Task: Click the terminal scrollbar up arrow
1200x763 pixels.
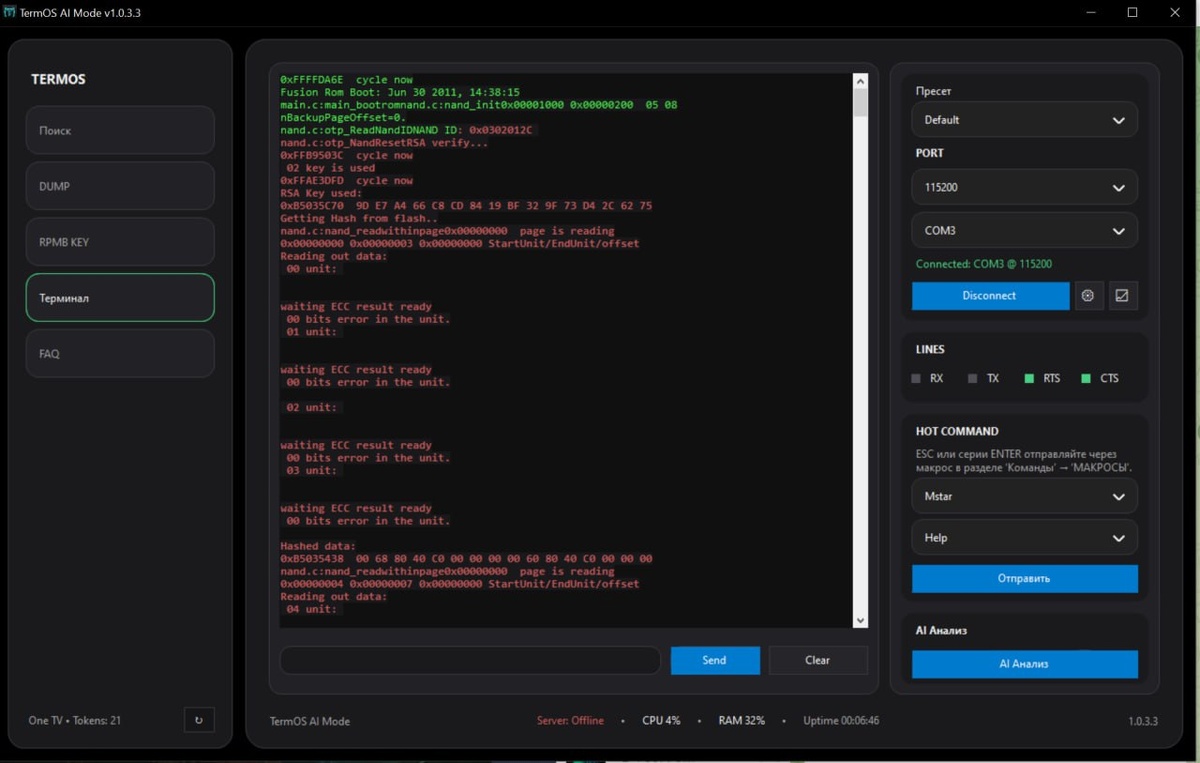Action: [x=860, y=81]
